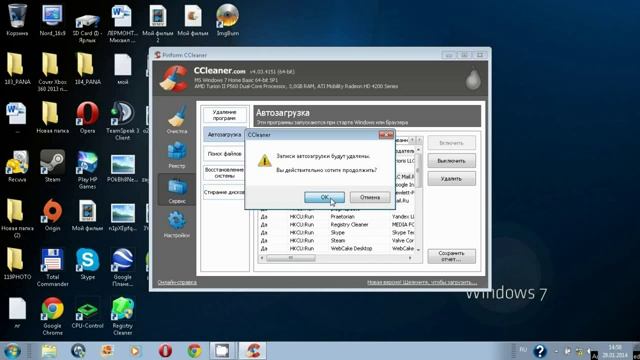Select the 119PHOTO folder

[x=17, y=264]
